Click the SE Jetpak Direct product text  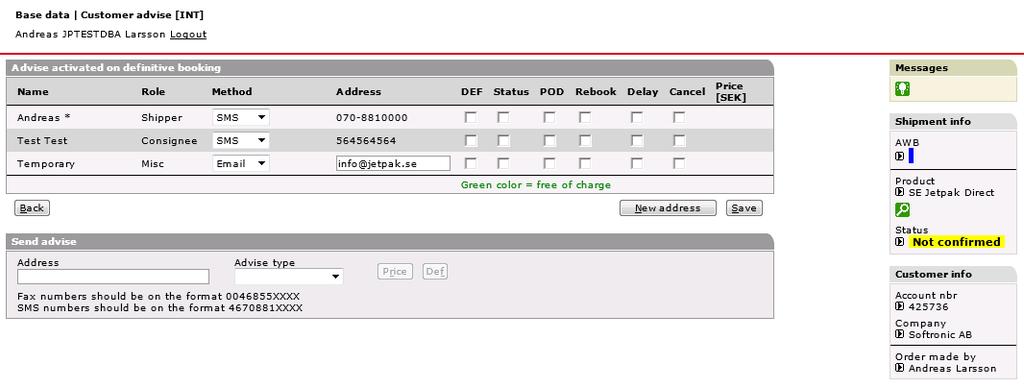(x=951, y=193)
